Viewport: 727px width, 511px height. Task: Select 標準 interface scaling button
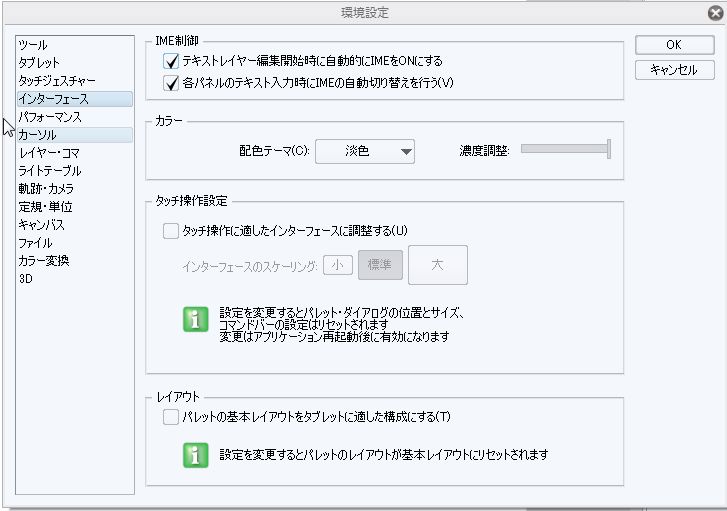point(380,265)
